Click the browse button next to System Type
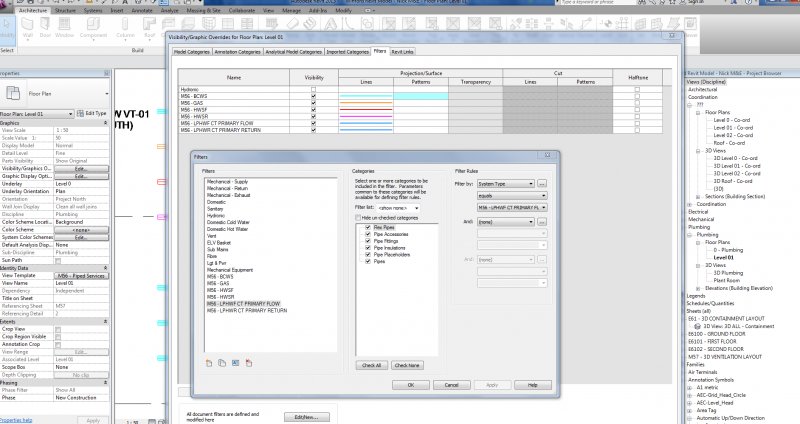This screenshot has height=424, width=800. pyautogui.click(x=542, y=184)
